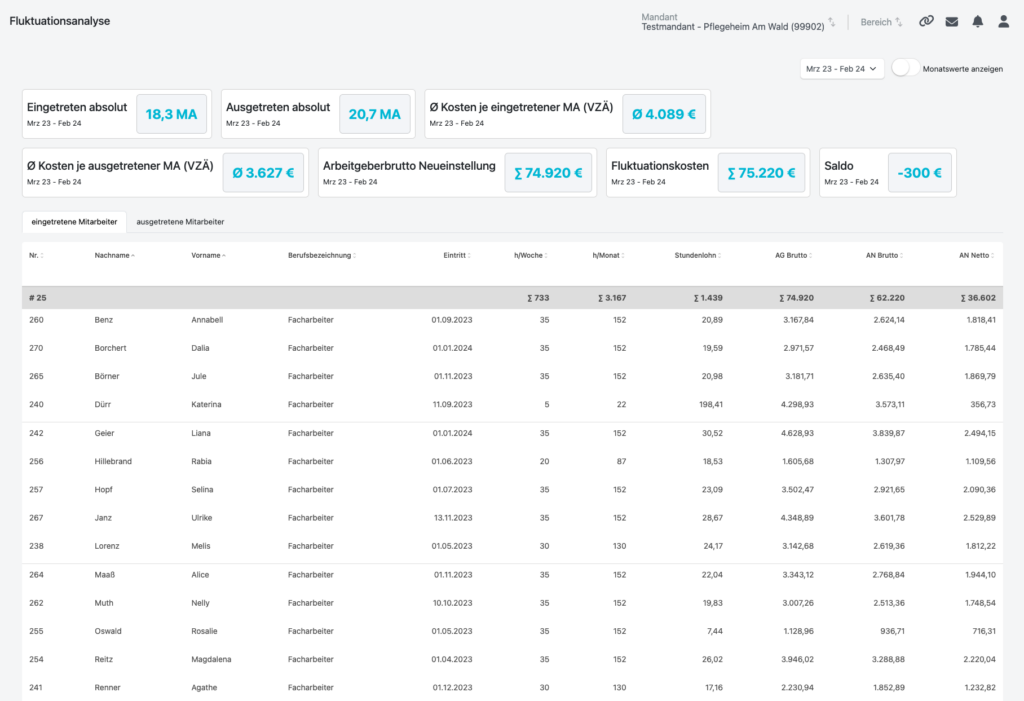Sort table by h/Woche column
Image resolution: width=1024 pixels, height=701 pixels.
point(531,255)
